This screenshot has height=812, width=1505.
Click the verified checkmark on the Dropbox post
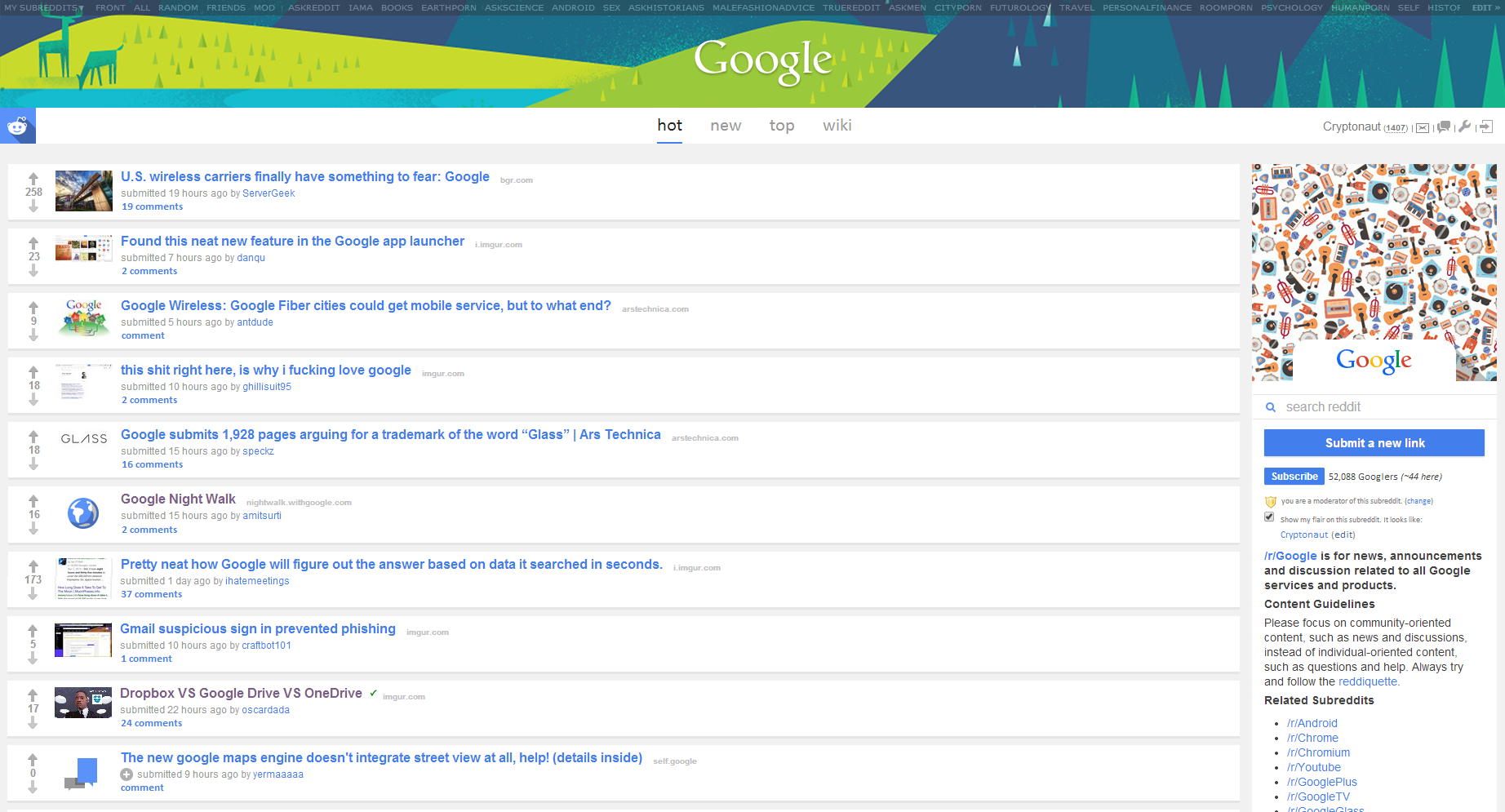[373, 692]
